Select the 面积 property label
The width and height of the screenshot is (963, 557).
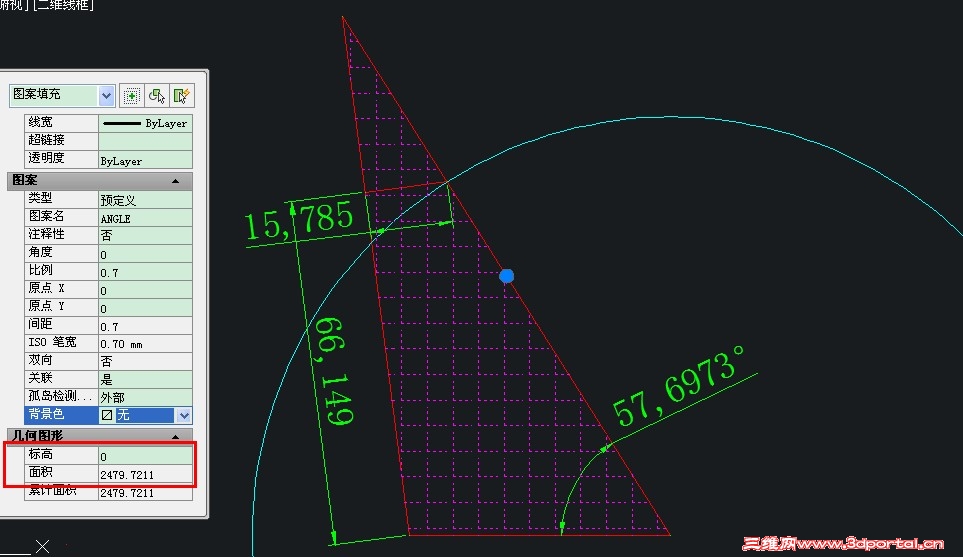(x=61, y=473)
